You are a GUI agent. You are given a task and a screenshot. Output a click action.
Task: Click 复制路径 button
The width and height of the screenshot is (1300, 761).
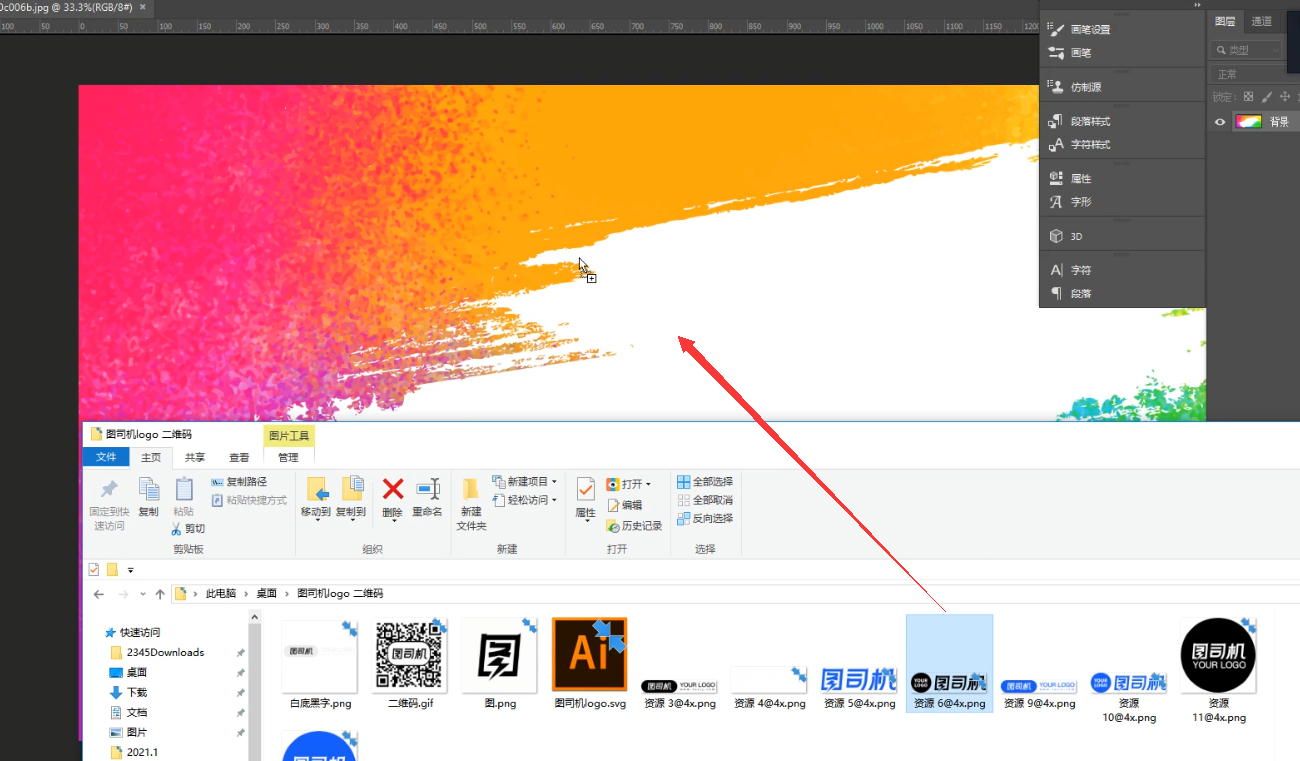239,482
